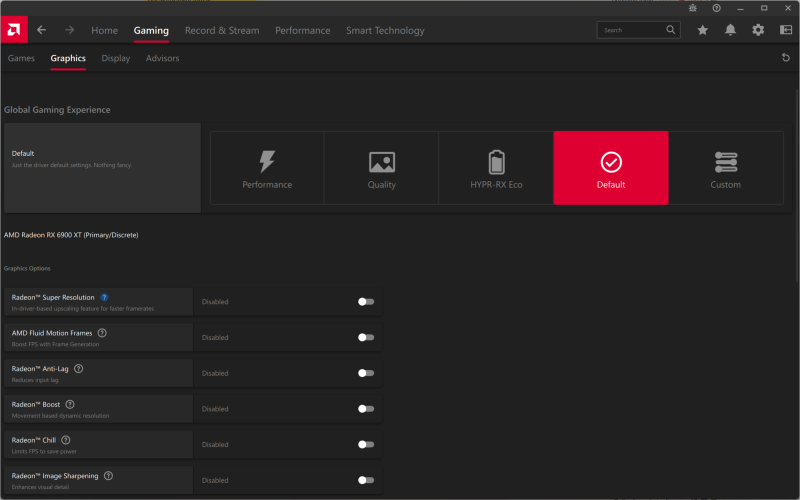This screenshot has height=500, width=800.
Task: Click the vertical scrollbar
Action: pyautogui.click(x=797, y=185)
